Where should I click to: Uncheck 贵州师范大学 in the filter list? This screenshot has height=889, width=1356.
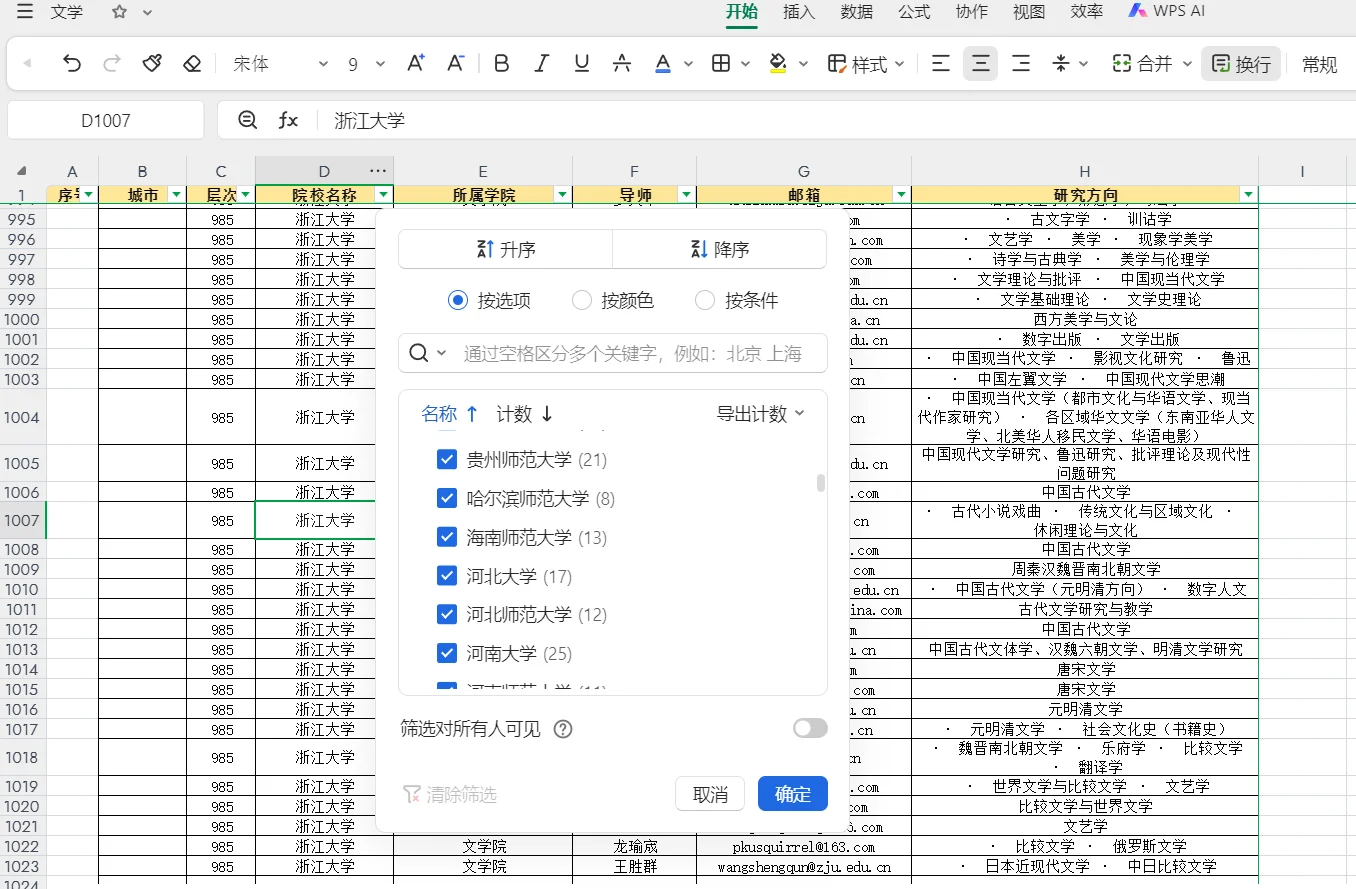tap(447, 460)
